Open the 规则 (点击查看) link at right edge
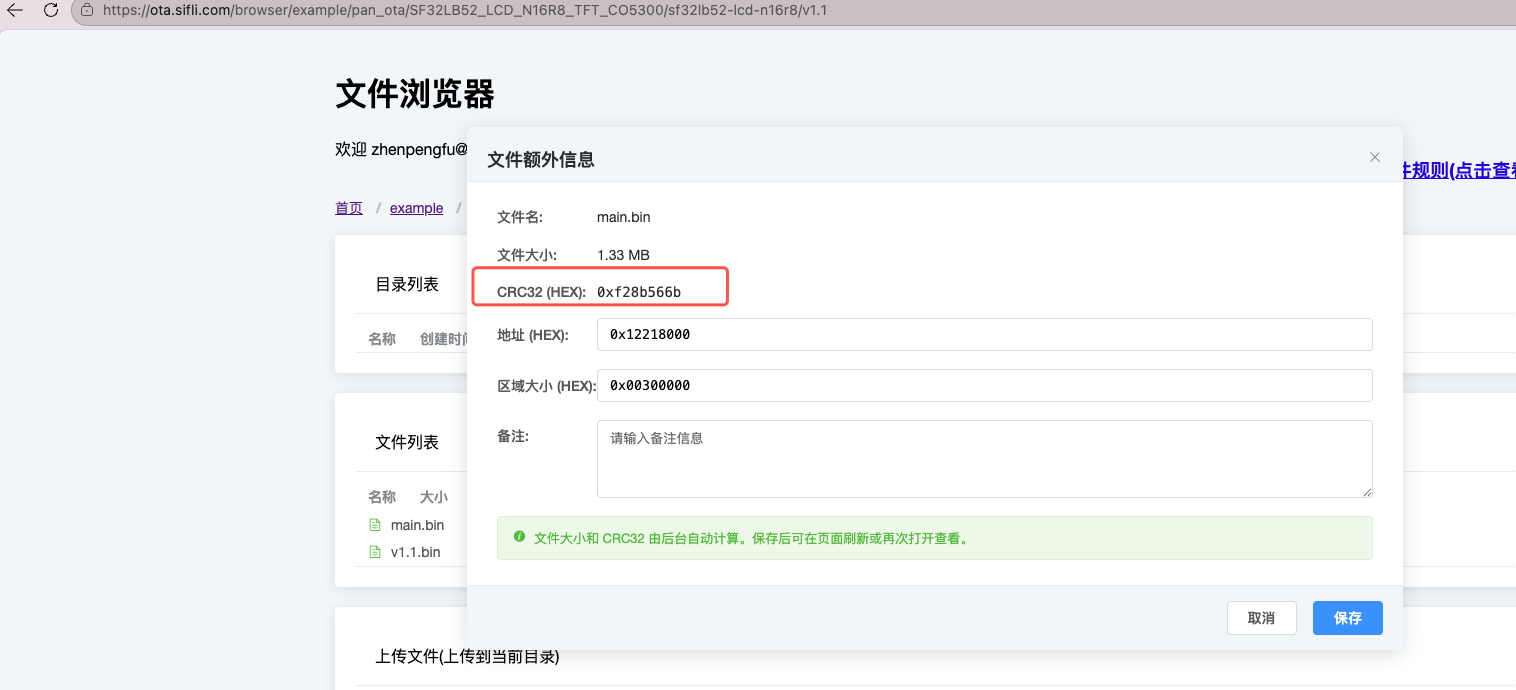Viewport: 1516px width, 690px height. 1460,170
